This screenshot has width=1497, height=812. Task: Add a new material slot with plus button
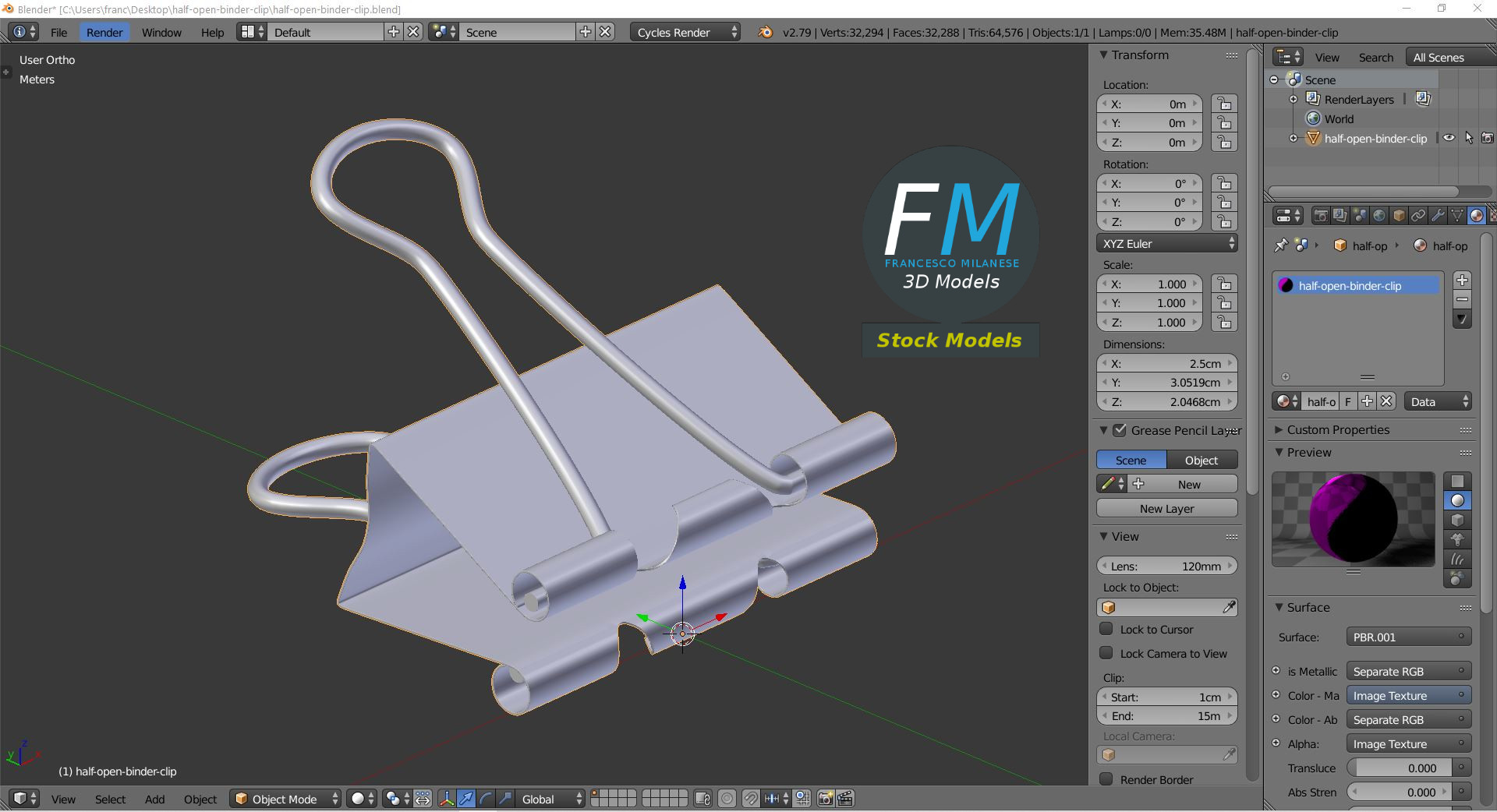[x=1462, y=281]
